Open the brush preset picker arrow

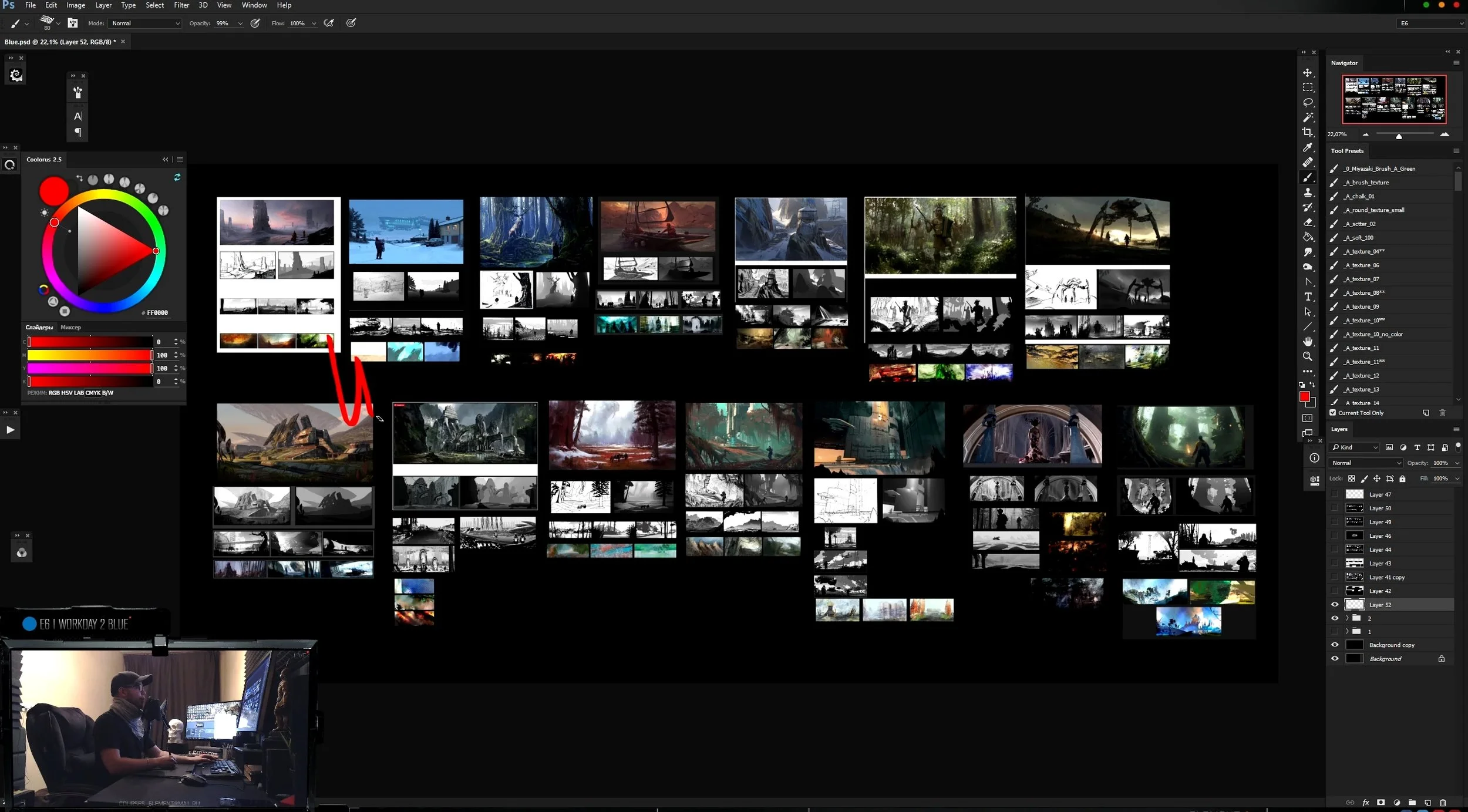tap(58, 23)
